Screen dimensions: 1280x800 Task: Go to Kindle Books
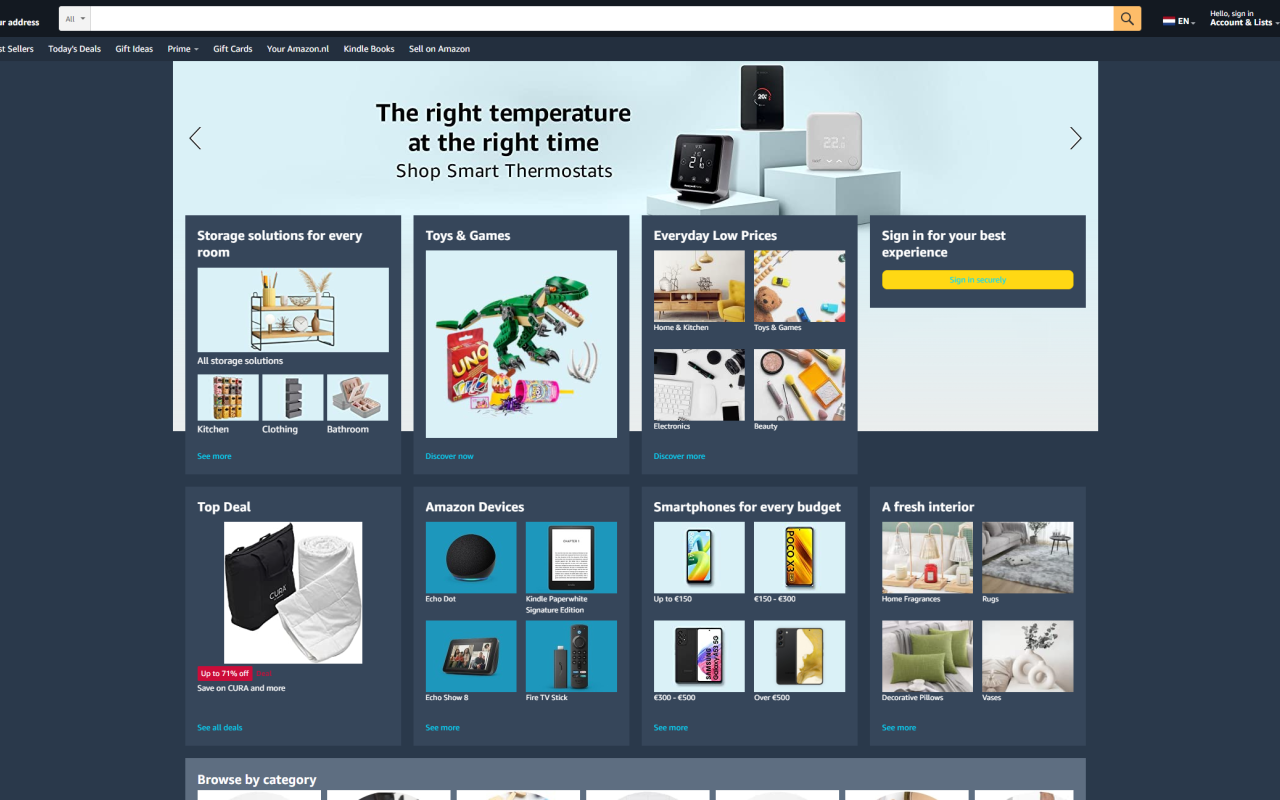point(369,49)
